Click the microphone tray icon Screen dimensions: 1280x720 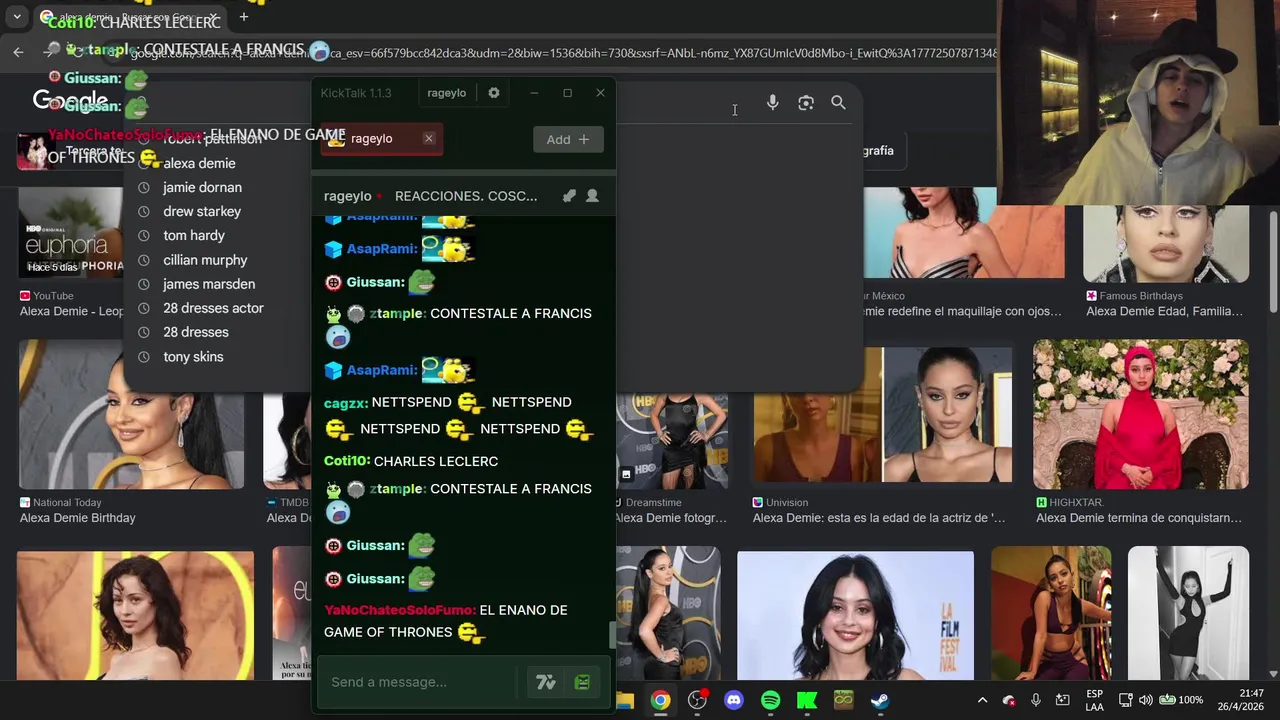click(1036, 700)
